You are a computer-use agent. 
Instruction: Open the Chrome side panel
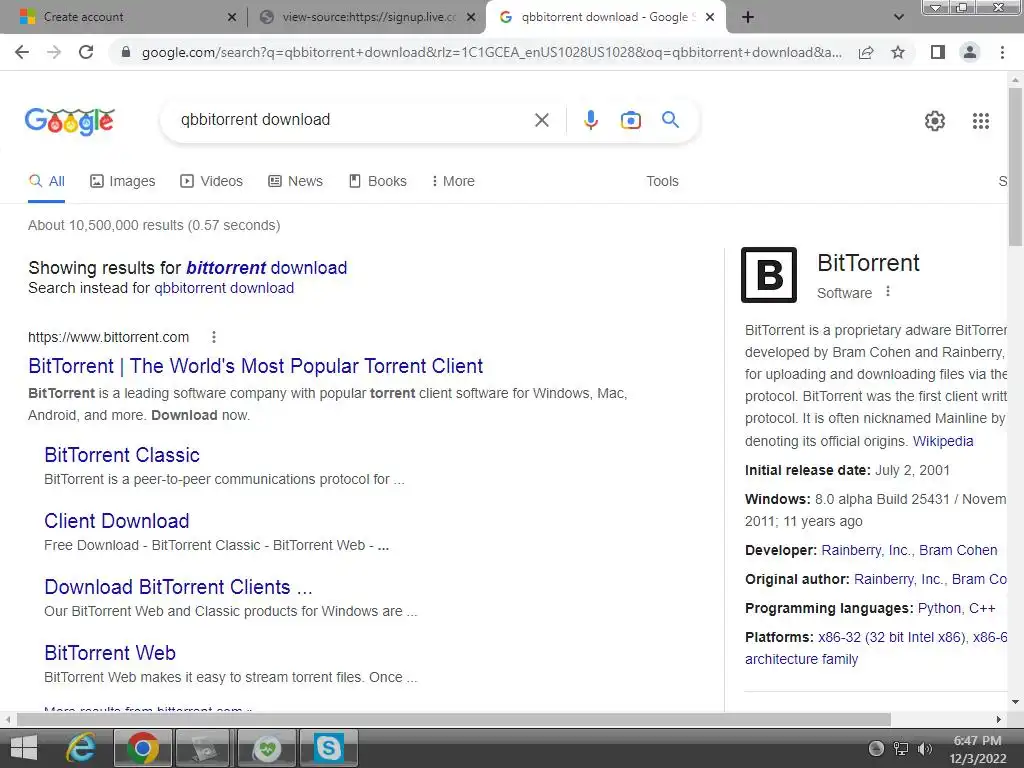coord(938,52)
